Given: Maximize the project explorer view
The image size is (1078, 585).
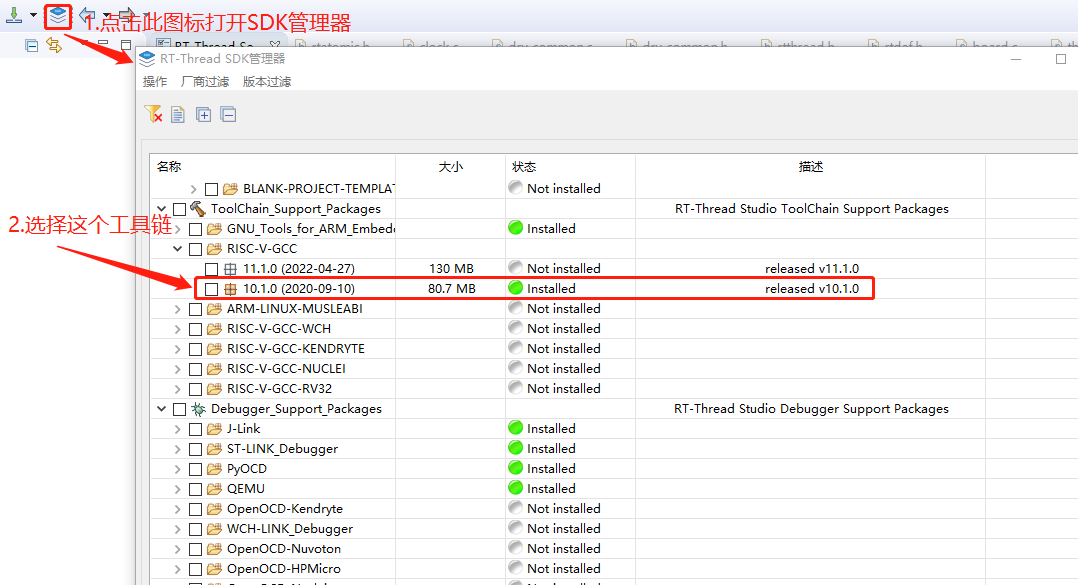Looking at the screenshot, I should pos(126,45).
